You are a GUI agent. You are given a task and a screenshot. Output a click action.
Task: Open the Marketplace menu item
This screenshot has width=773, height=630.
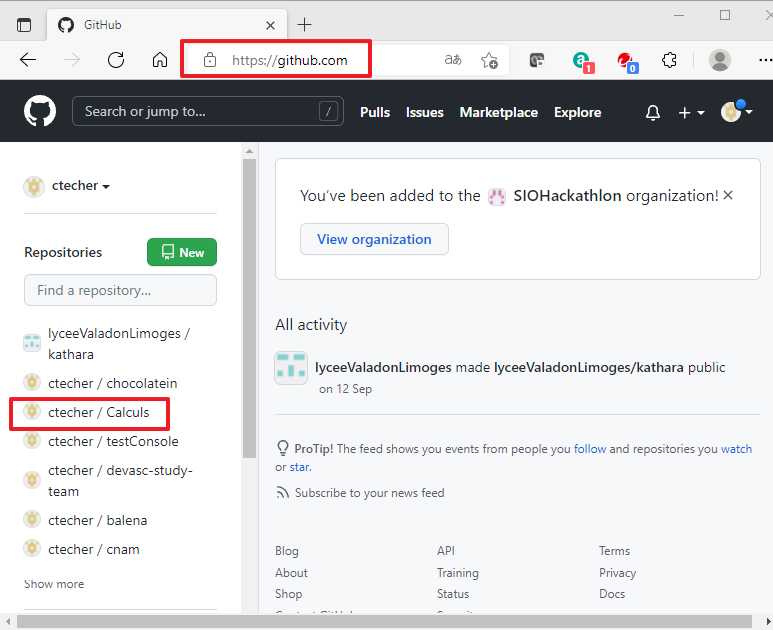pos(498,112)
